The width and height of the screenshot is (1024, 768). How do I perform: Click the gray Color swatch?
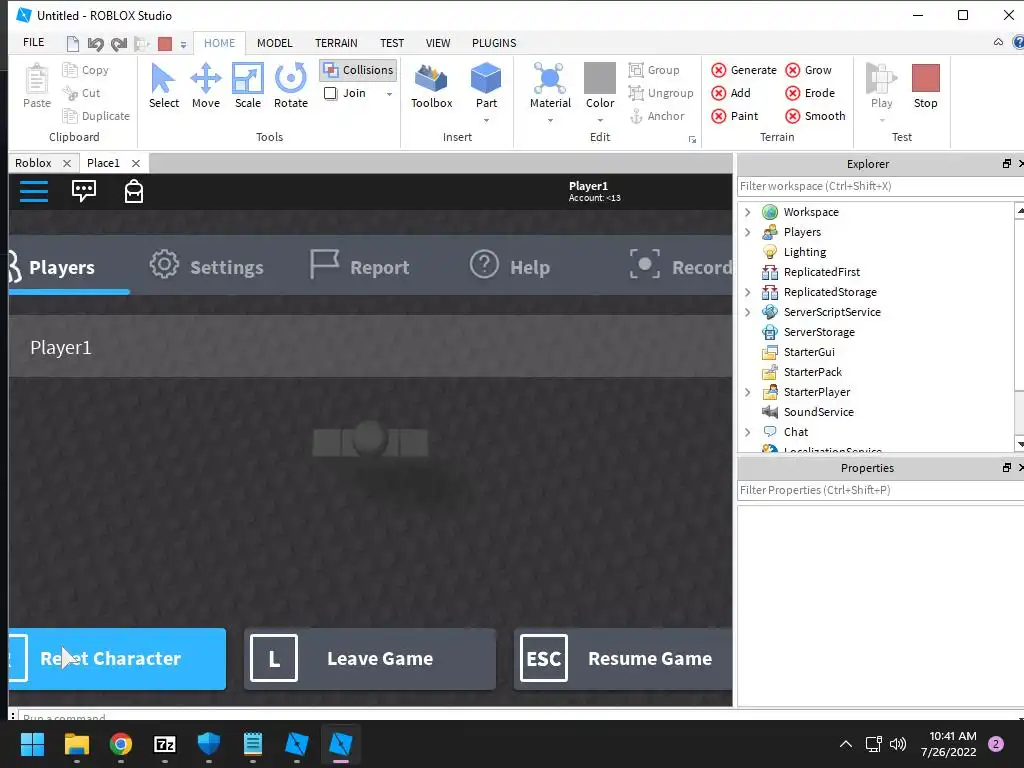(600, 78)
